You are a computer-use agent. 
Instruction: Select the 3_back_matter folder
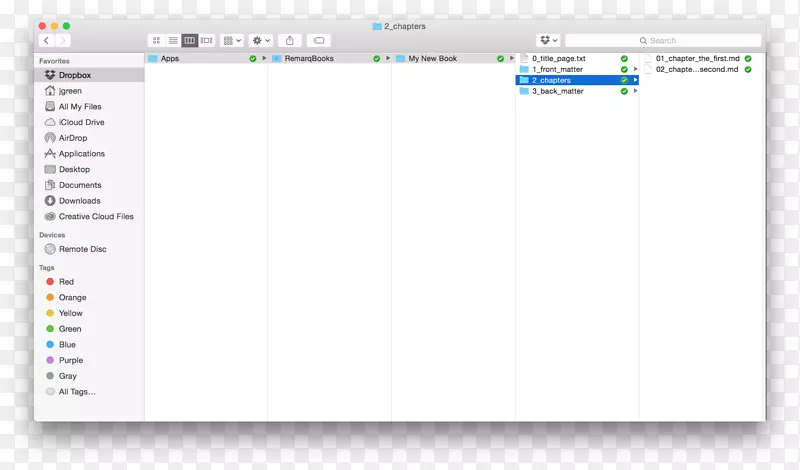click(x=557, y=91)
